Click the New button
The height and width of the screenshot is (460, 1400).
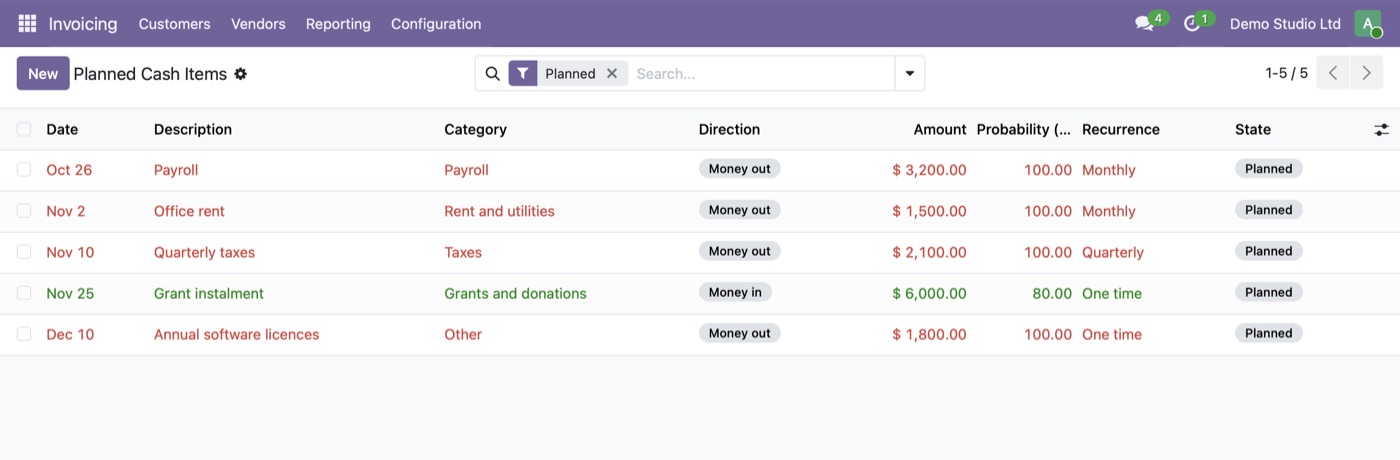(43, 73)
